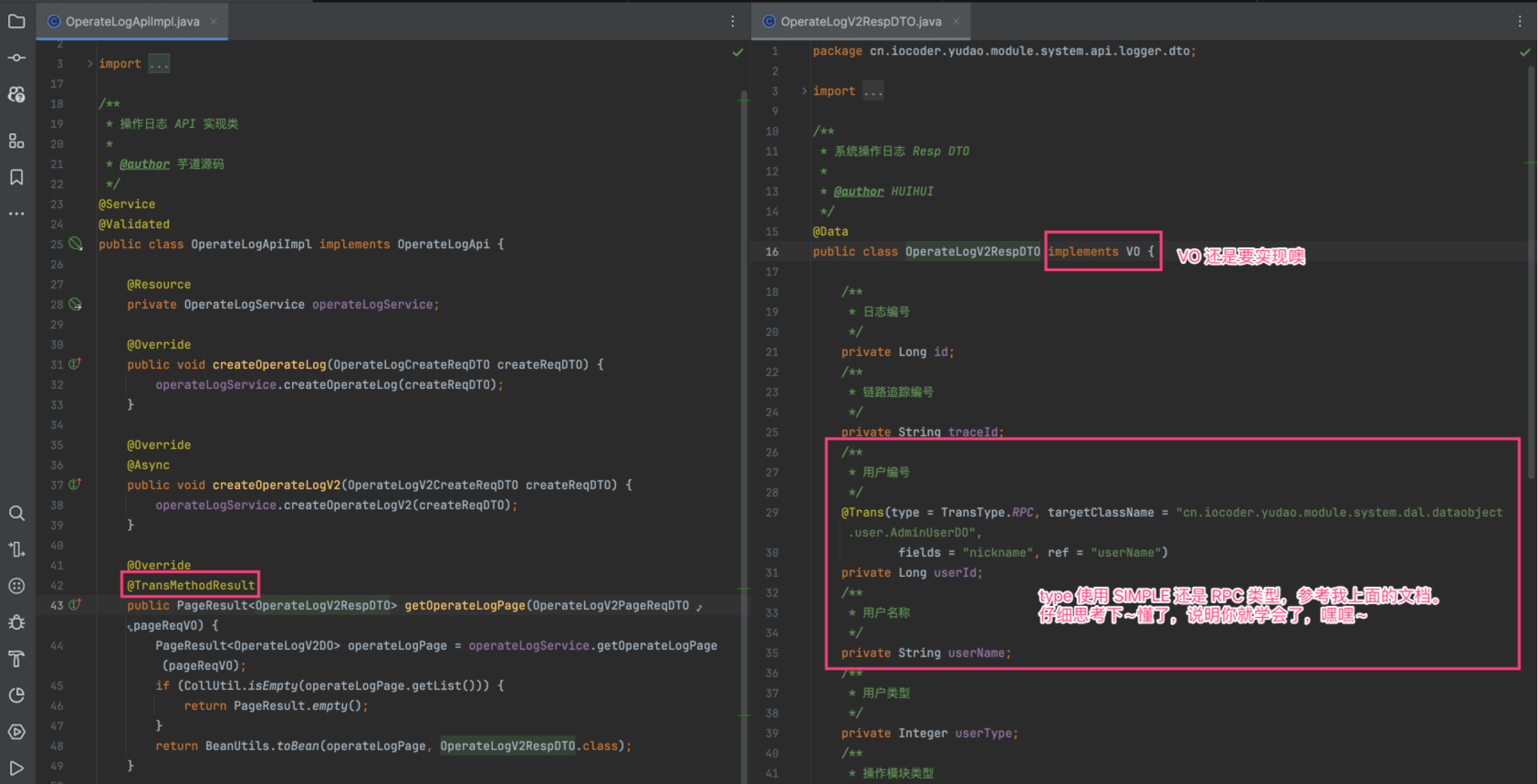The image size is (1538, 784).
Task: Open the Find search tool window
Action: [16, 513]
